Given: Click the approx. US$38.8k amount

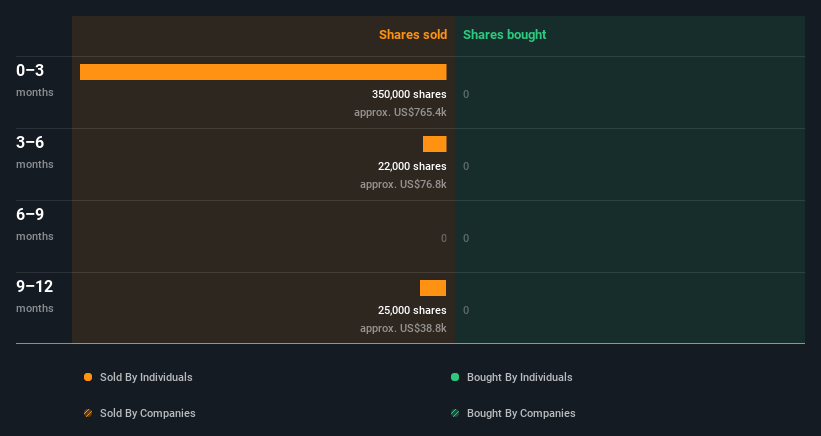Looking at the screenshot, I should (x=403, y=328).
